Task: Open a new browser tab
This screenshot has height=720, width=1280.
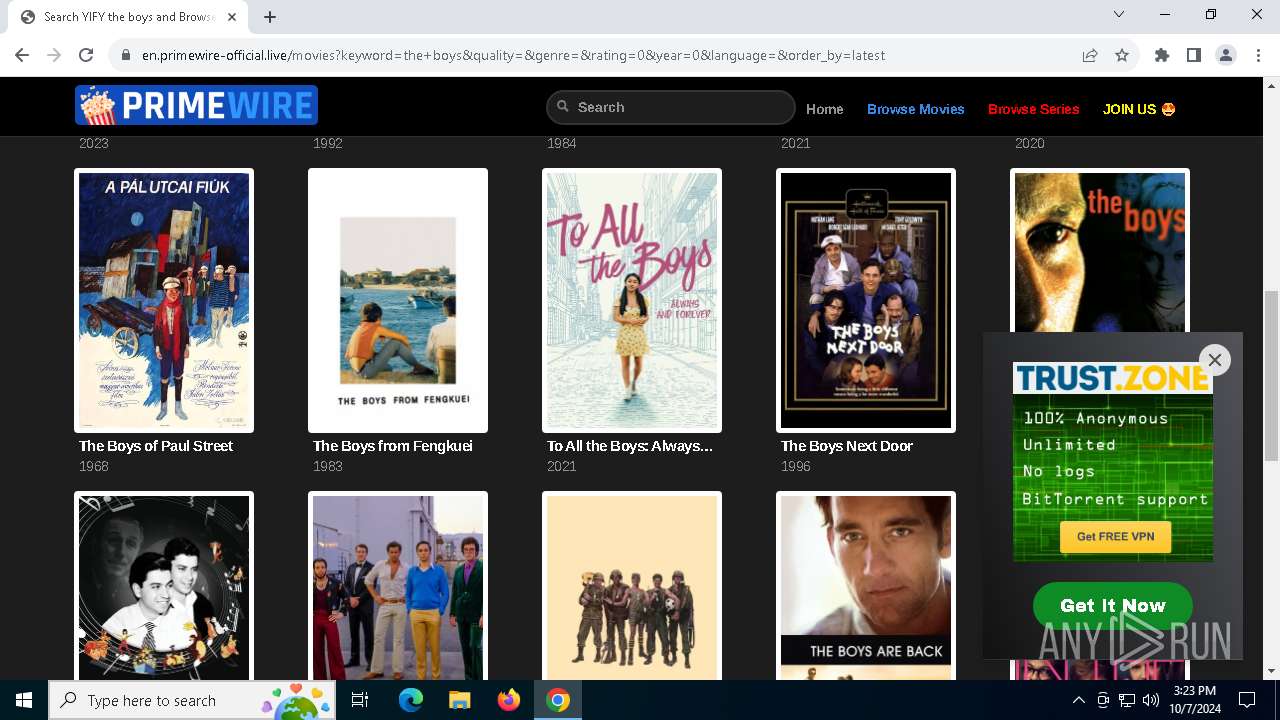Action: pos(270,17)
